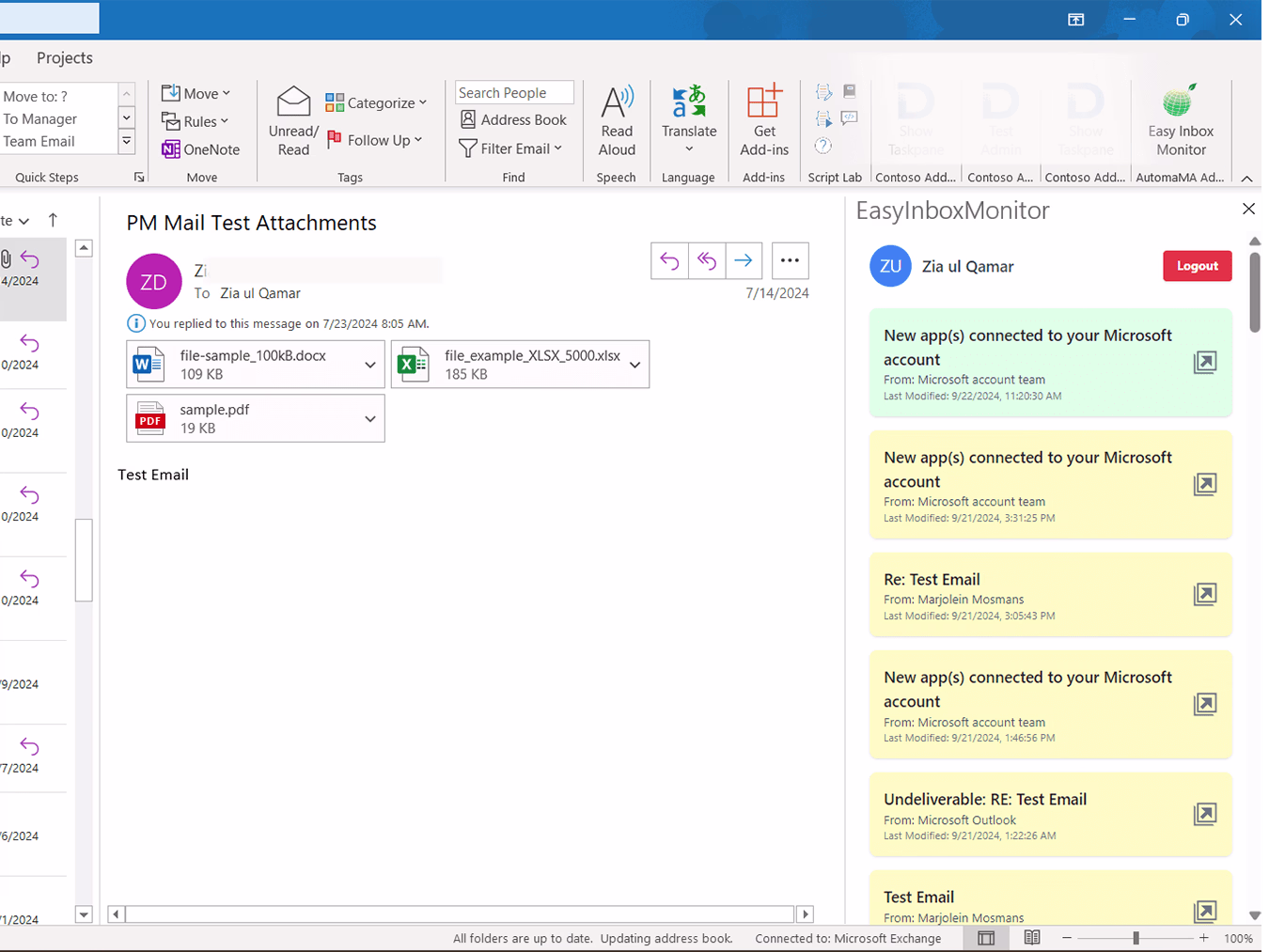Switch to Normal view in status bar

(986, 938)
